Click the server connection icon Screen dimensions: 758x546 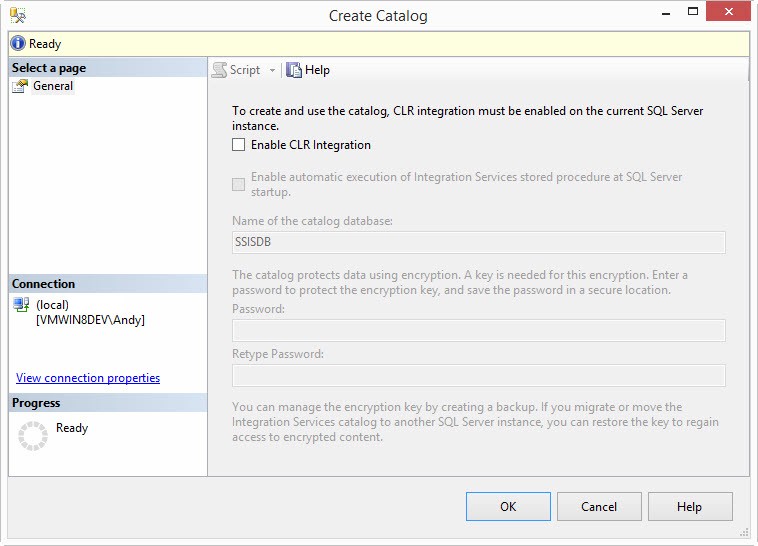tap(21, 305)
